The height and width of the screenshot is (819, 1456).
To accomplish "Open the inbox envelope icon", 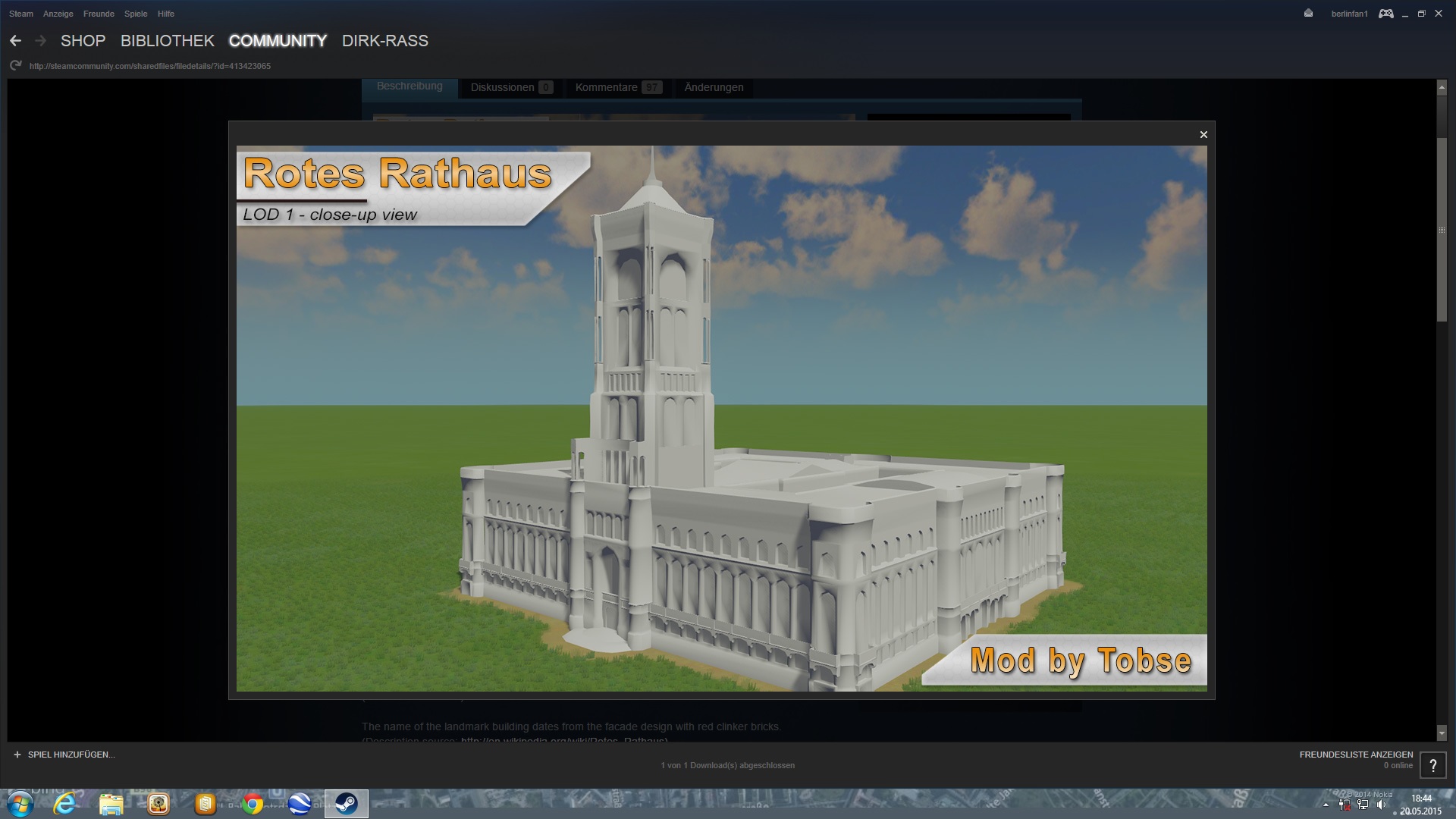I will [1308, 14].
